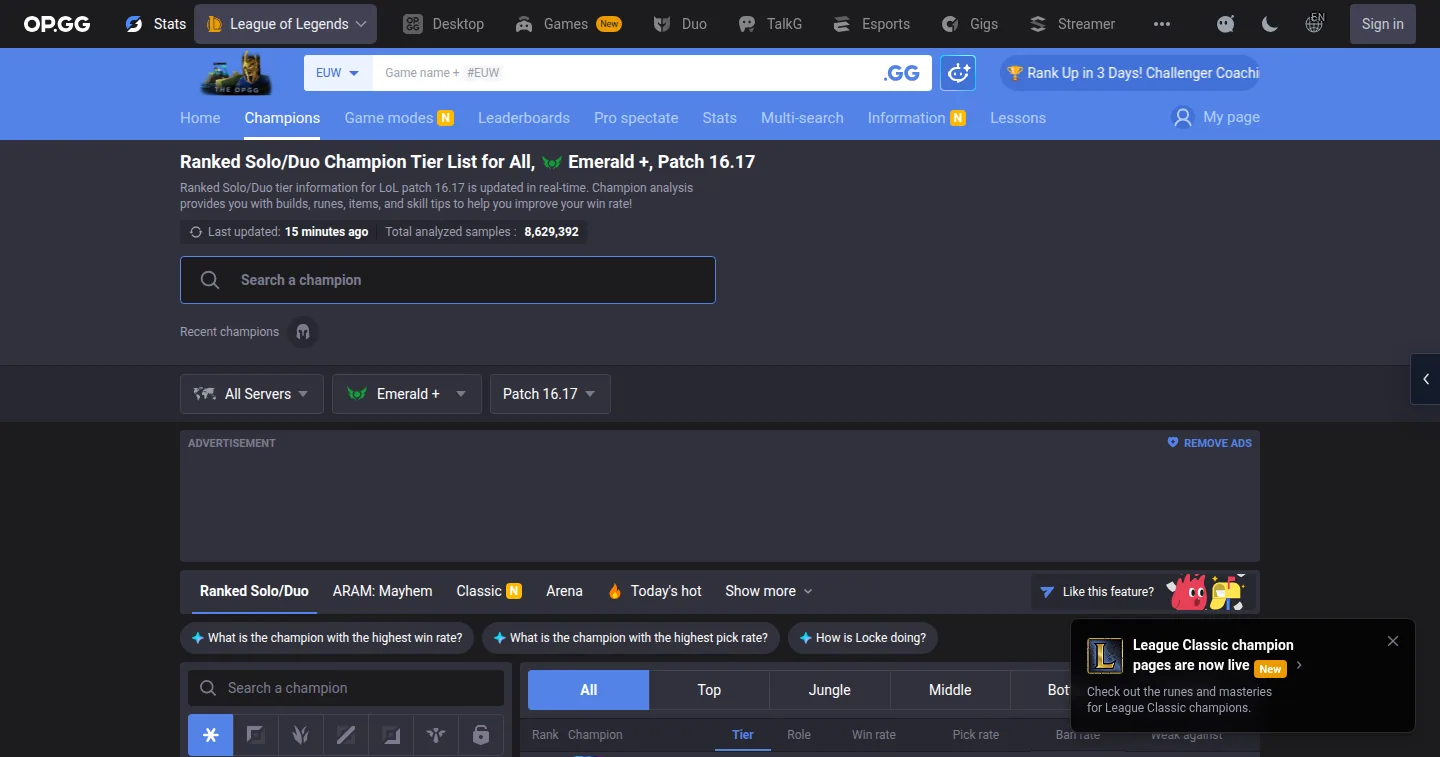Switch to the ARAM: Mayhem tab
This screenshot has height=757, width=1440.
click(383, 591)
